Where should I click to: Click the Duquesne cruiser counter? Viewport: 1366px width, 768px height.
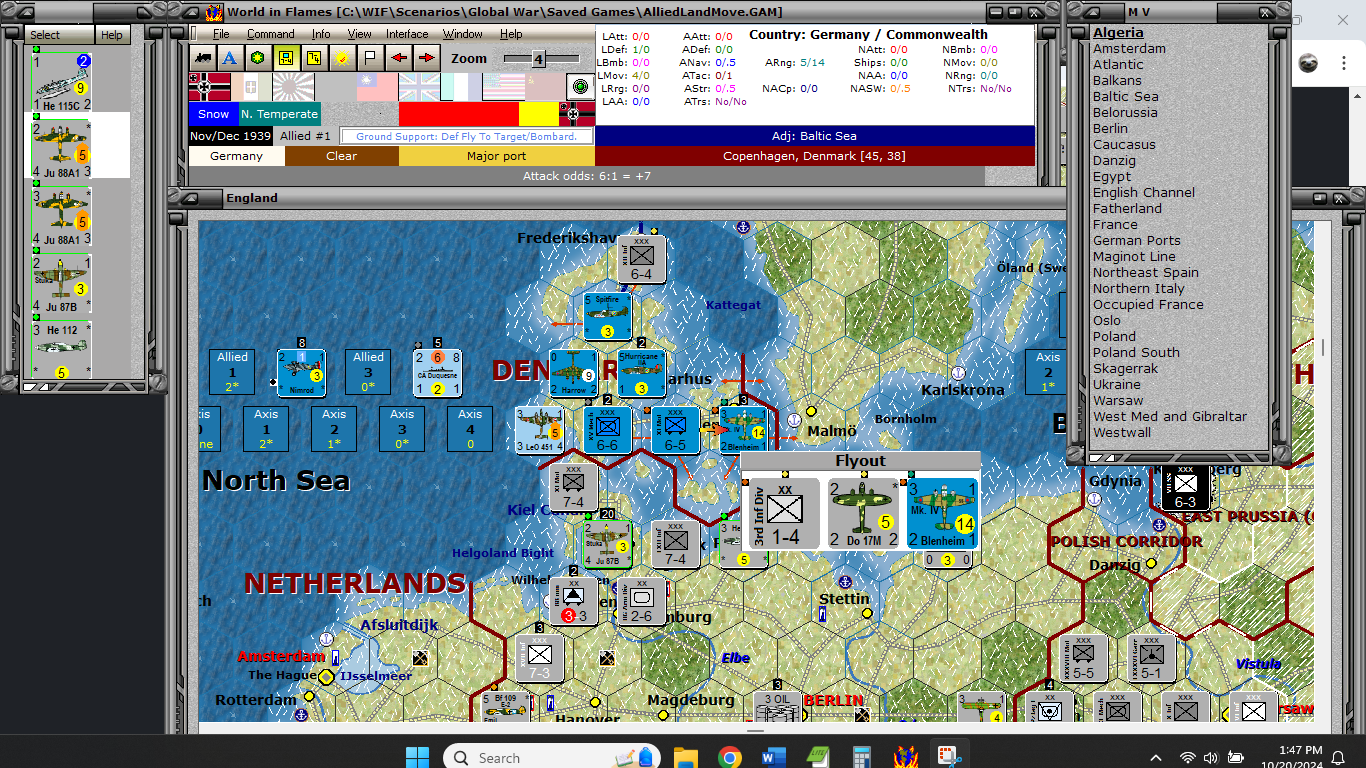coord(437,372)
